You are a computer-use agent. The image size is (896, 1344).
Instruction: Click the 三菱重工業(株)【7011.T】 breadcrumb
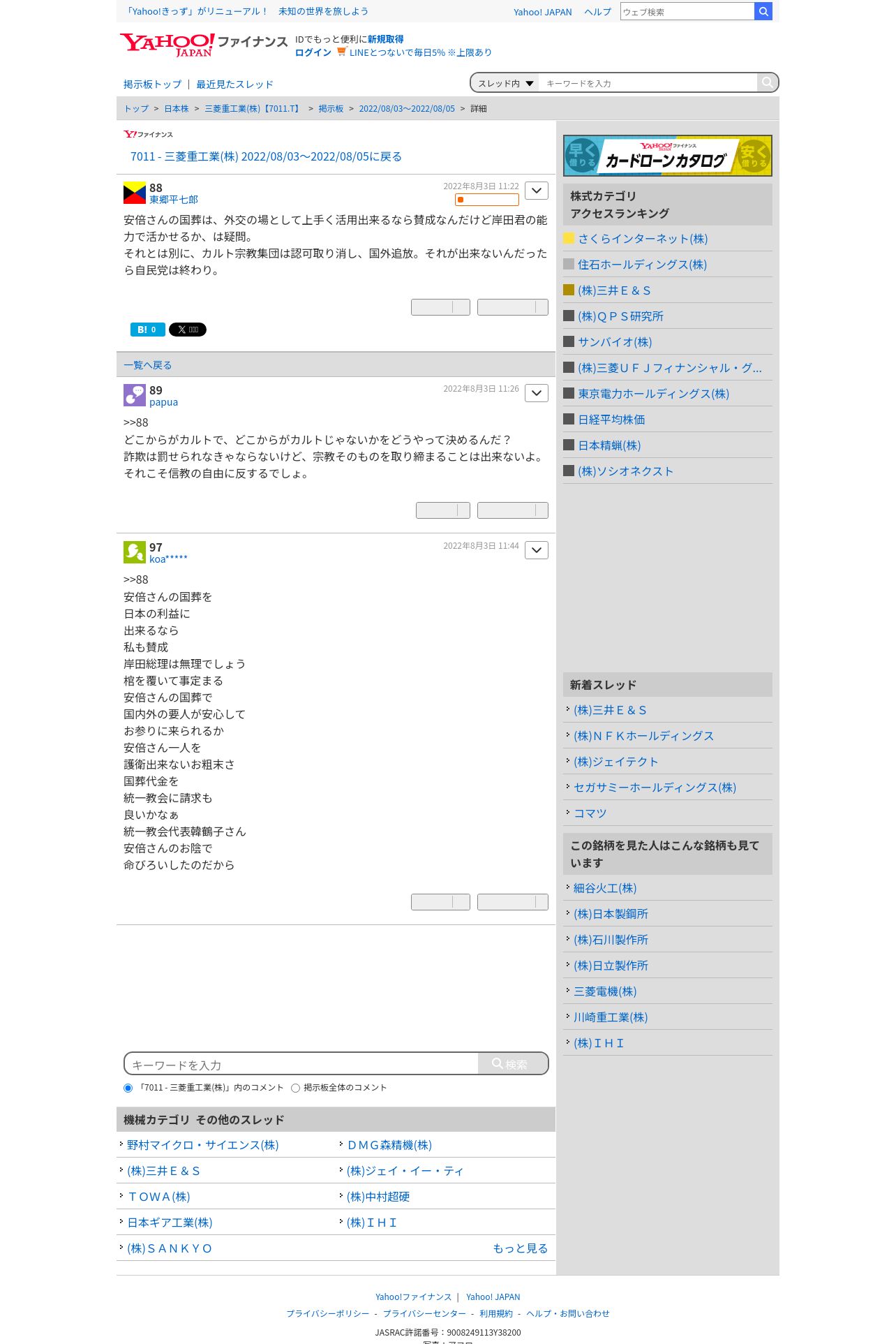pyautogui.click(x=253, y=109)
